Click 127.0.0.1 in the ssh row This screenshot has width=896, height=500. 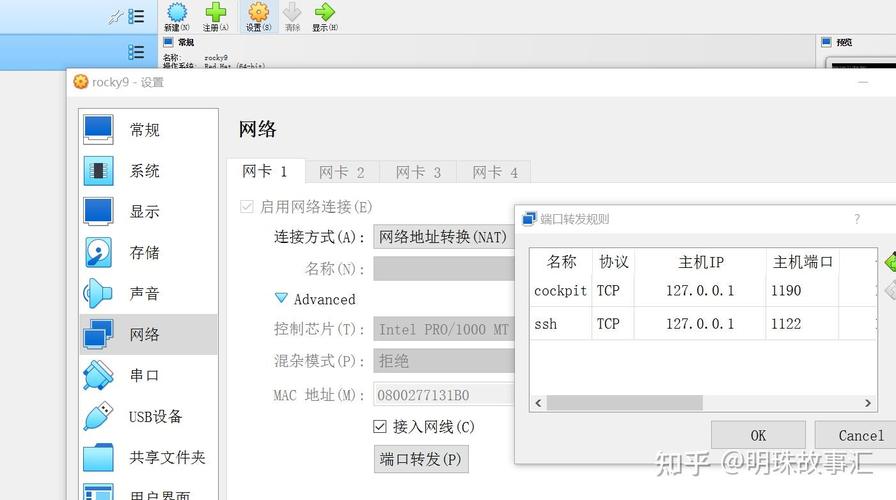[x=700, y=324]
